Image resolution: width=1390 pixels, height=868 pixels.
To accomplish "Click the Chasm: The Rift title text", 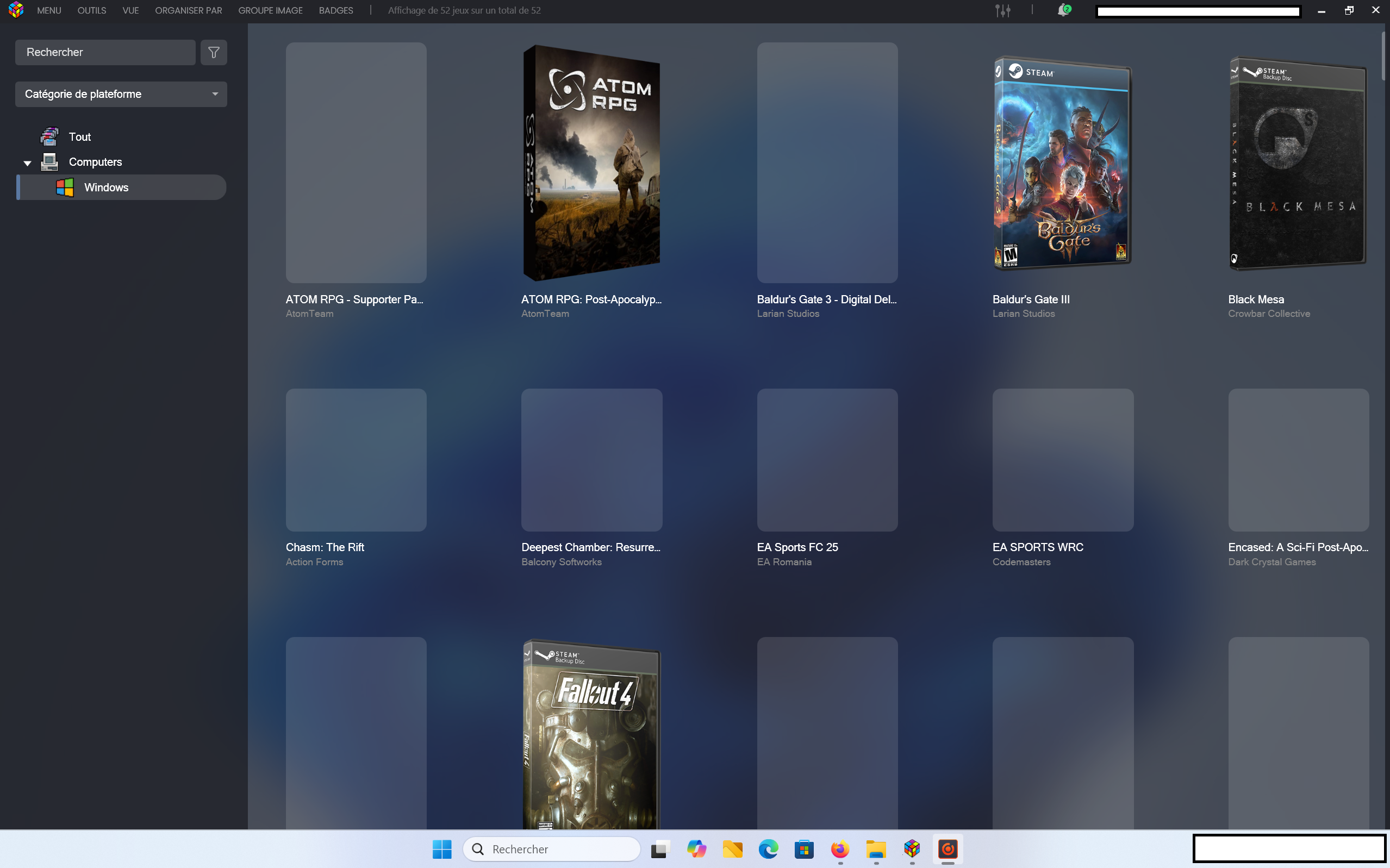I will (325, 547).
